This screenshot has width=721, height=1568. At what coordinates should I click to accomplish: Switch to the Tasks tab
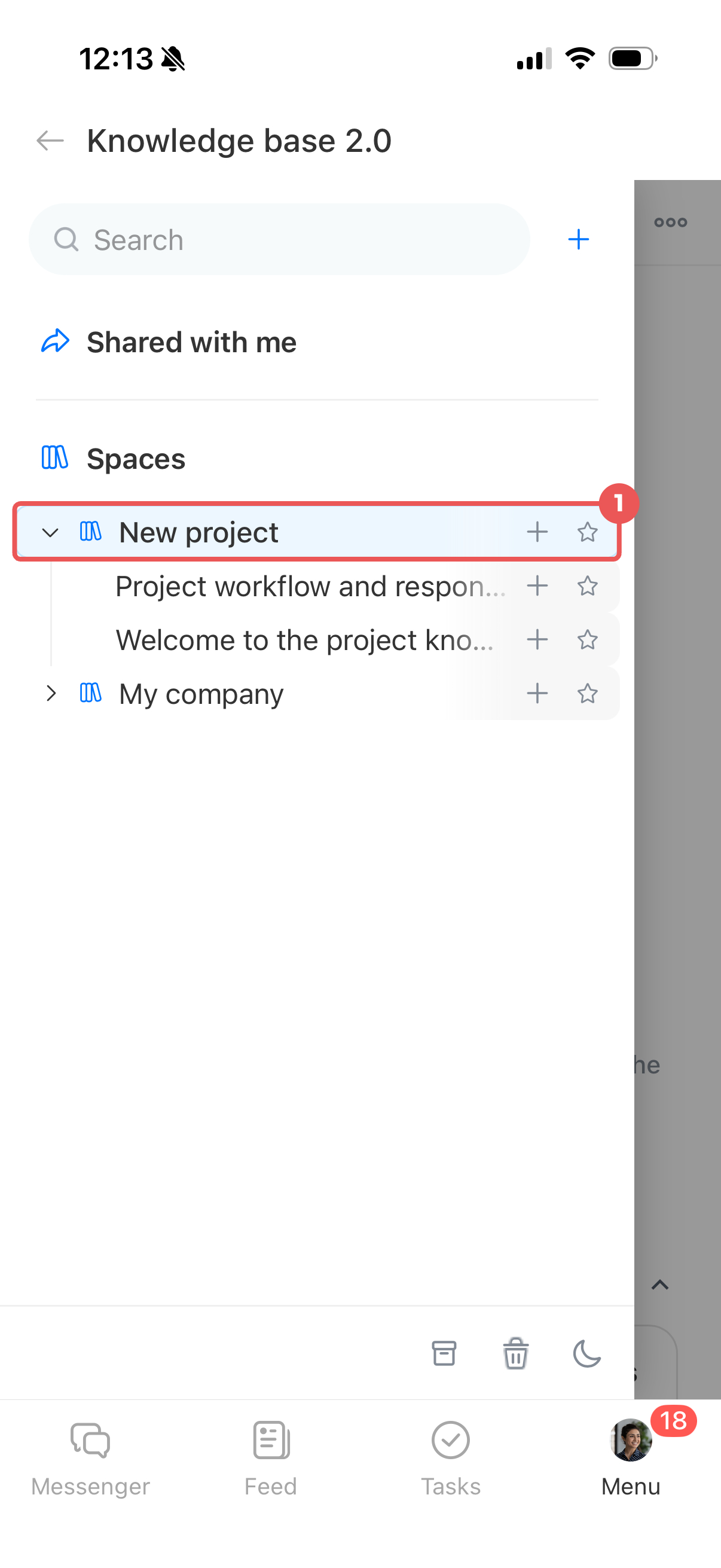coord(450,1459)
